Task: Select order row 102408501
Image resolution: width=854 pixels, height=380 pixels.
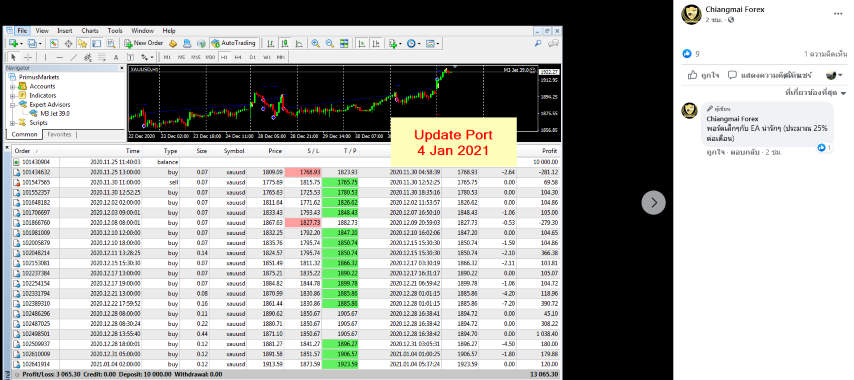Action: coord(286,333)
